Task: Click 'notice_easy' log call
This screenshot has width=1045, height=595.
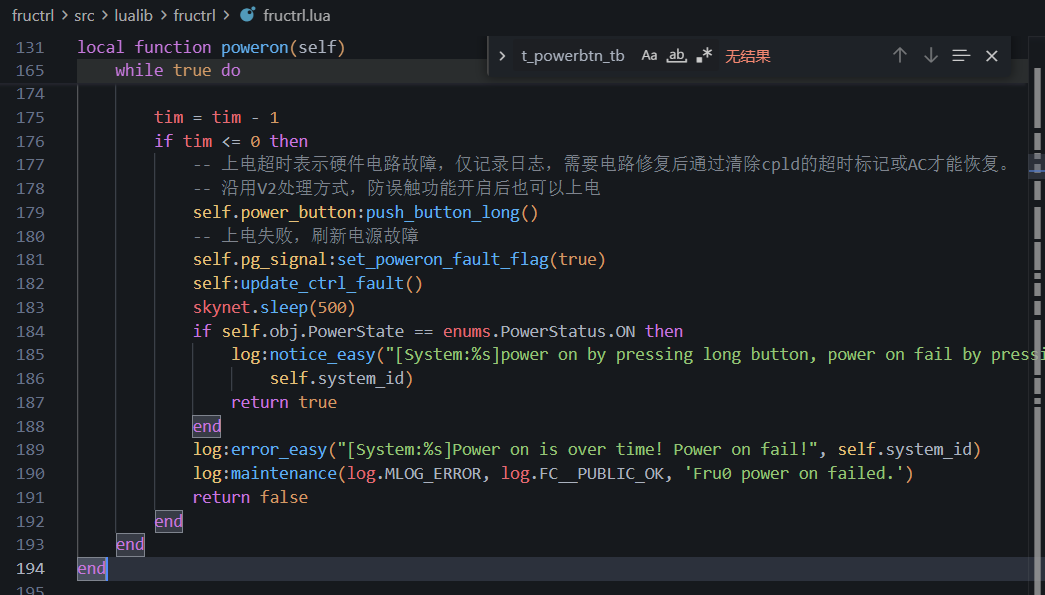Action: click(x=322, y=354)
